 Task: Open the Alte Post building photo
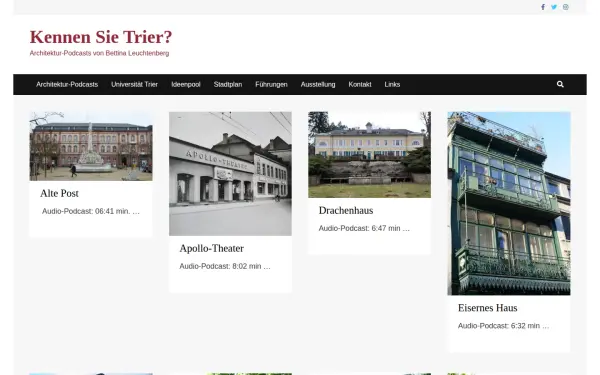pos(91,146)
